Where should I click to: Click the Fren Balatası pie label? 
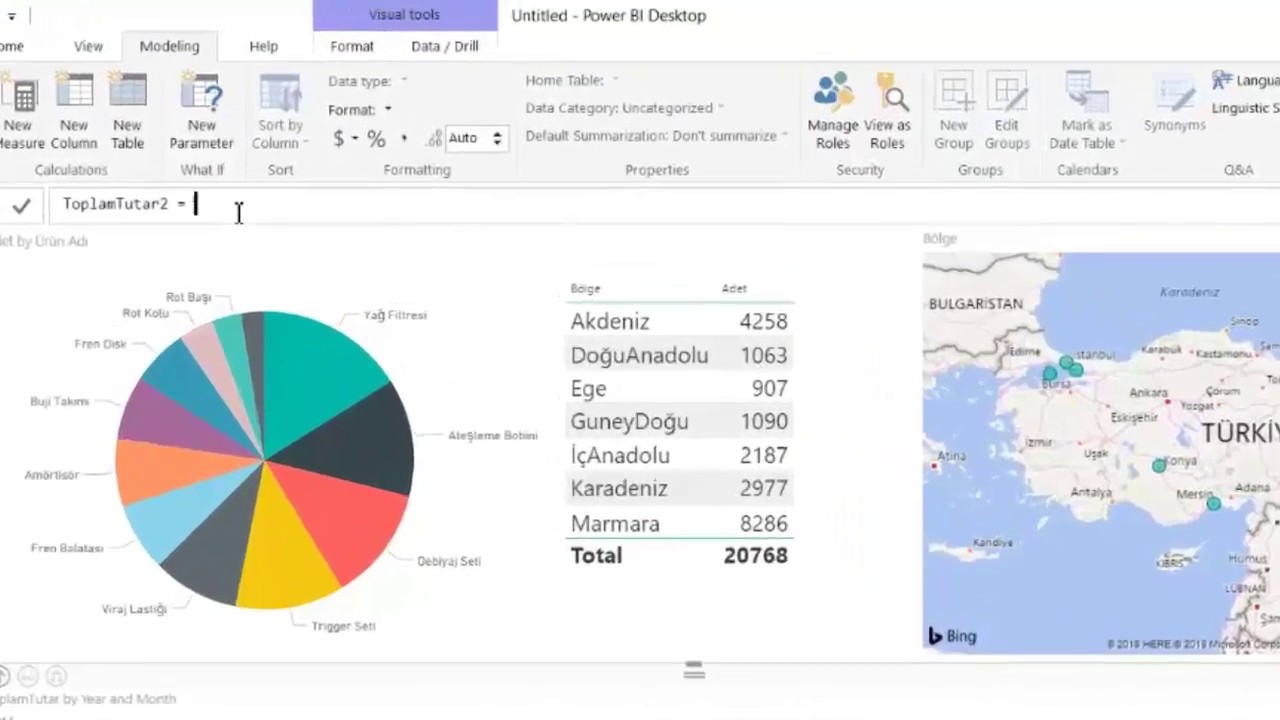click(67, 548)
